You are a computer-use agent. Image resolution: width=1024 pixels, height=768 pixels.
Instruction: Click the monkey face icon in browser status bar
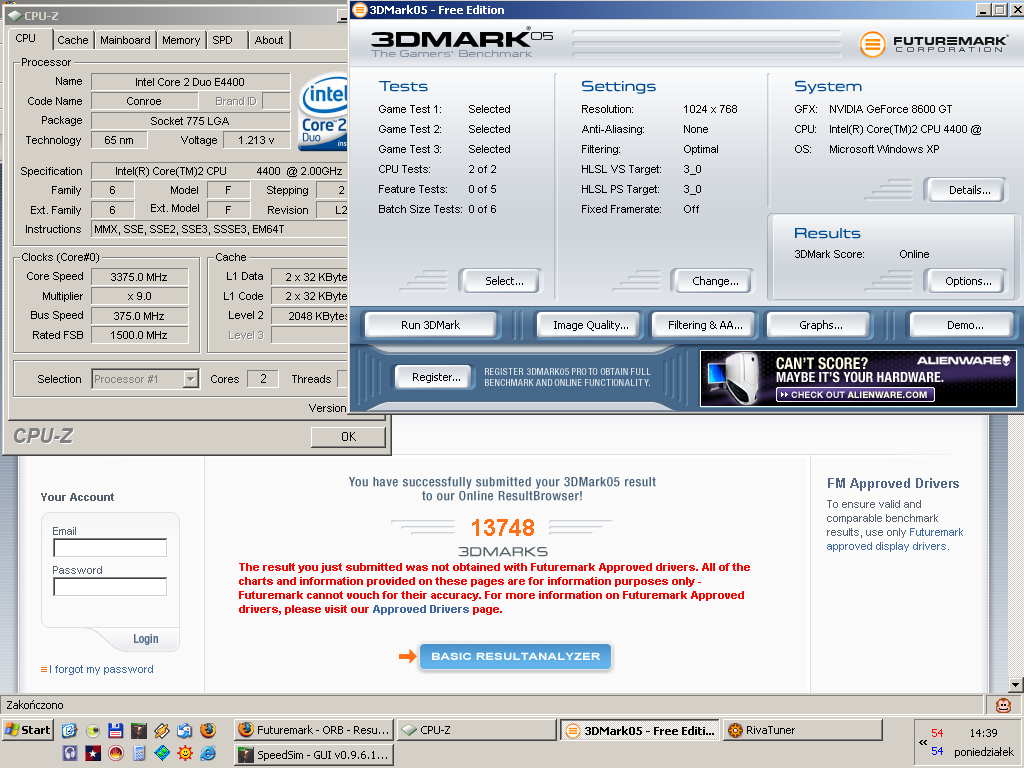tap(1003, 705)
